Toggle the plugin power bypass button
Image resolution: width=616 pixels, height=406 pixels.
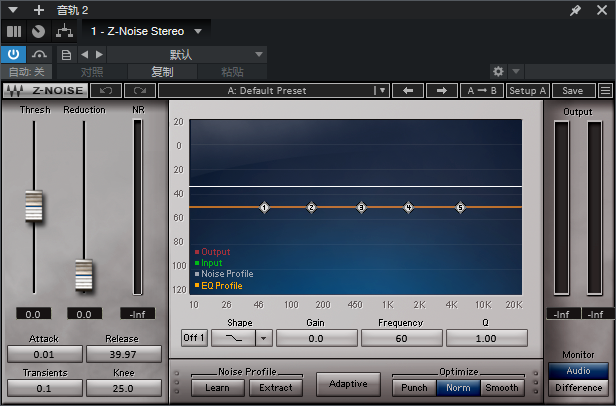pyautogui.click(x=13, y=54)
